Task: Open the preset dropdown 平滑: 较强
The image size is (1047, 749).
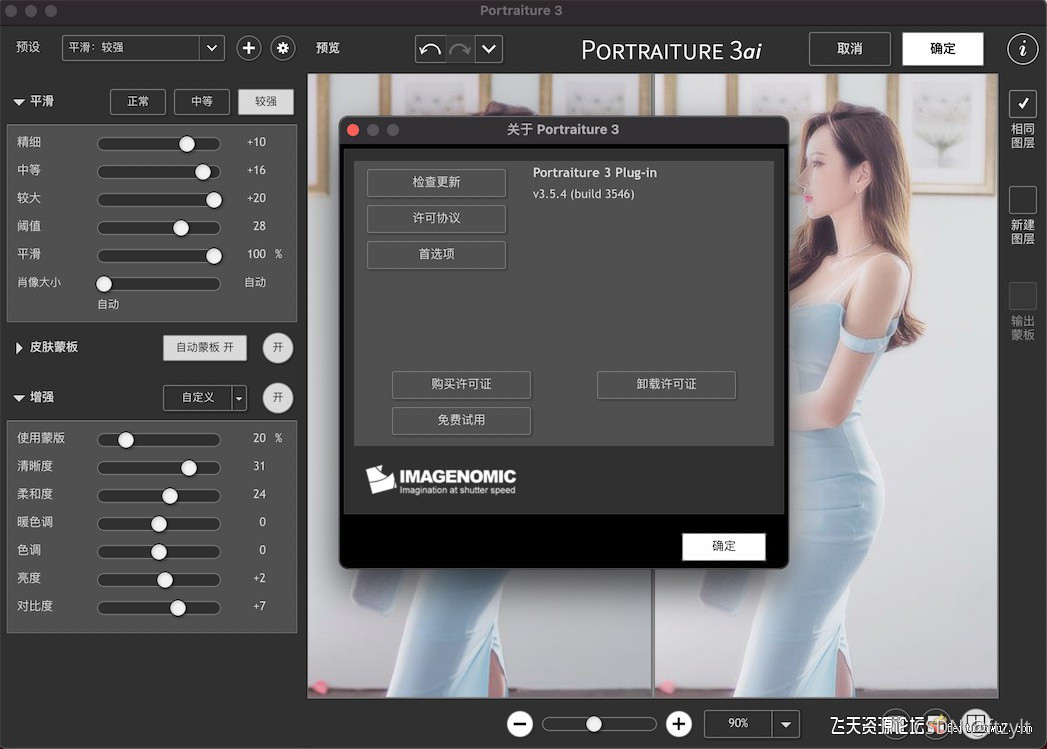Action: coord(143,48)
